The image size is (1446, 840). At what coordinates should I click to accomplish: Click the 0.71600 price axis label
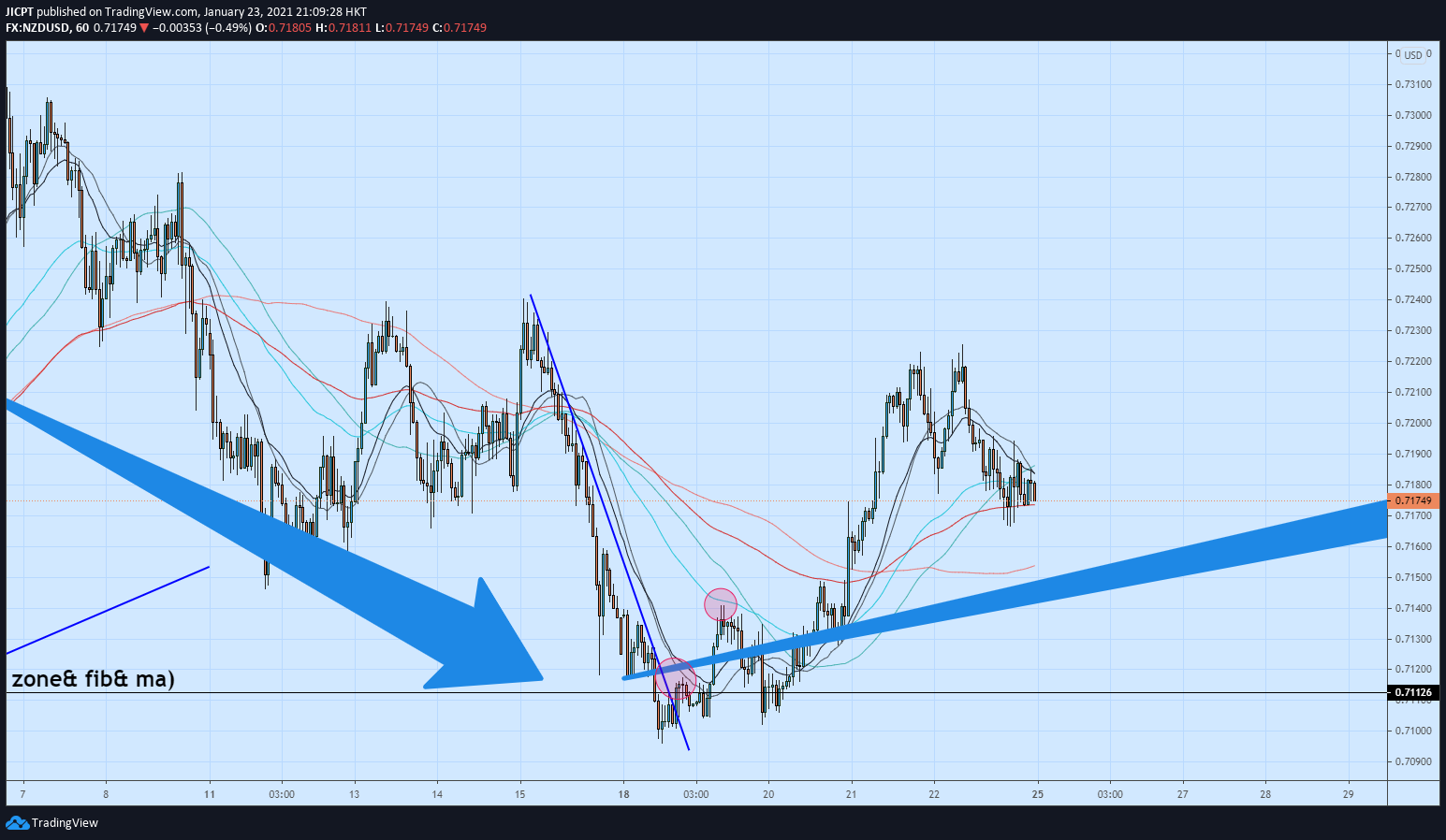coord(1412,546)
